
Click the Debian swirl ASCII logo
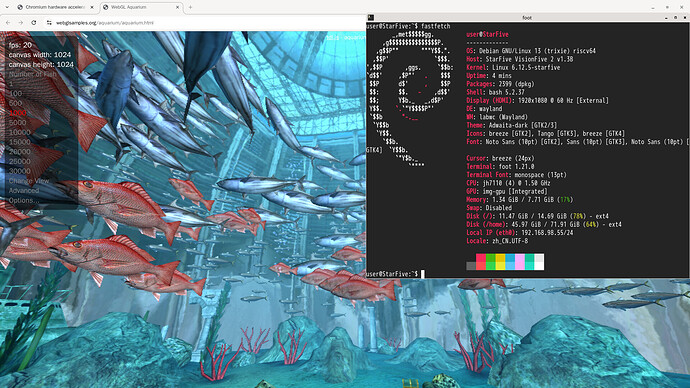(x=411, y=100)
